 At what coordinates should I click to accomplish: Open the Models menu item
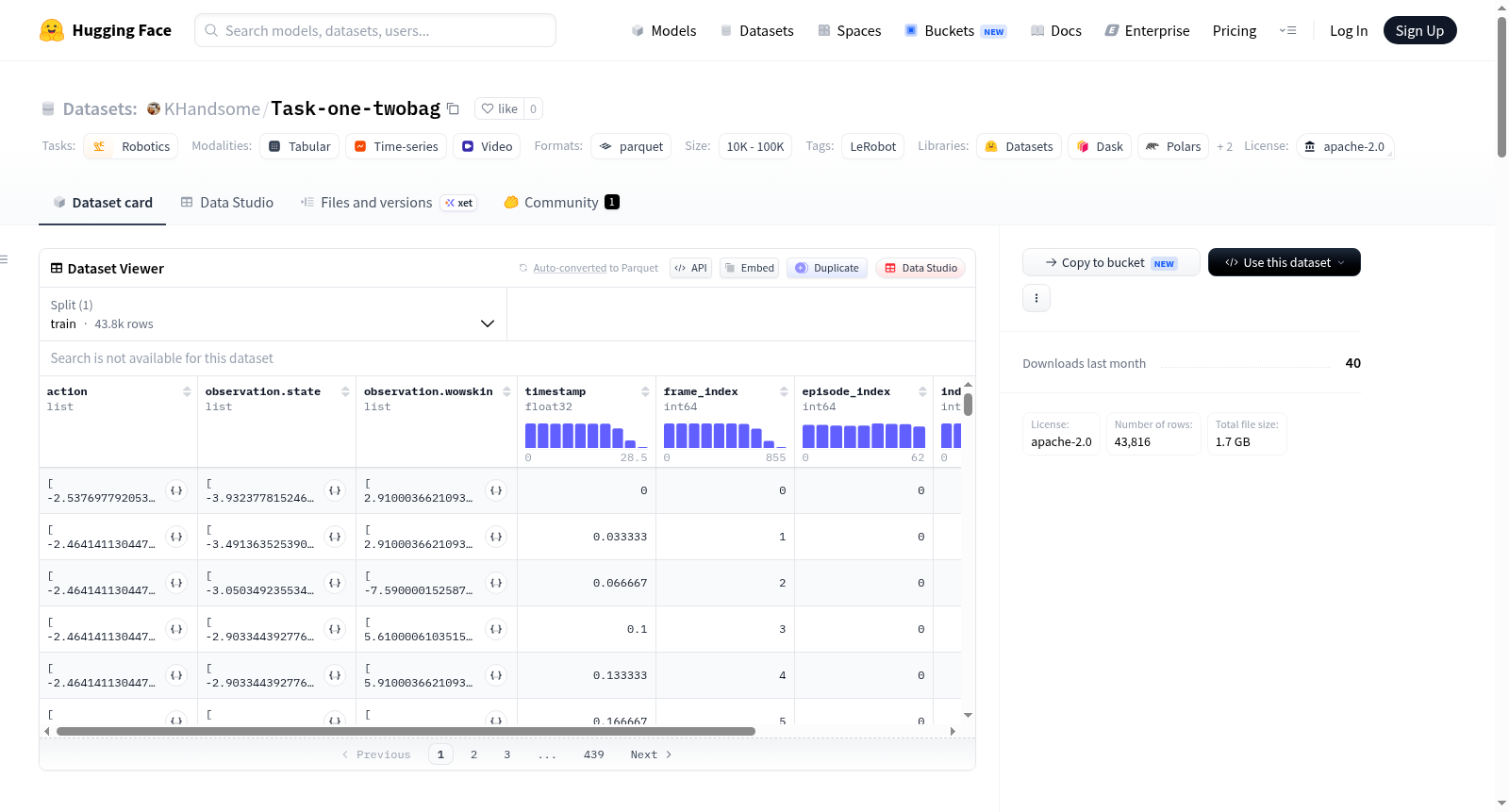tap(664, 31)
